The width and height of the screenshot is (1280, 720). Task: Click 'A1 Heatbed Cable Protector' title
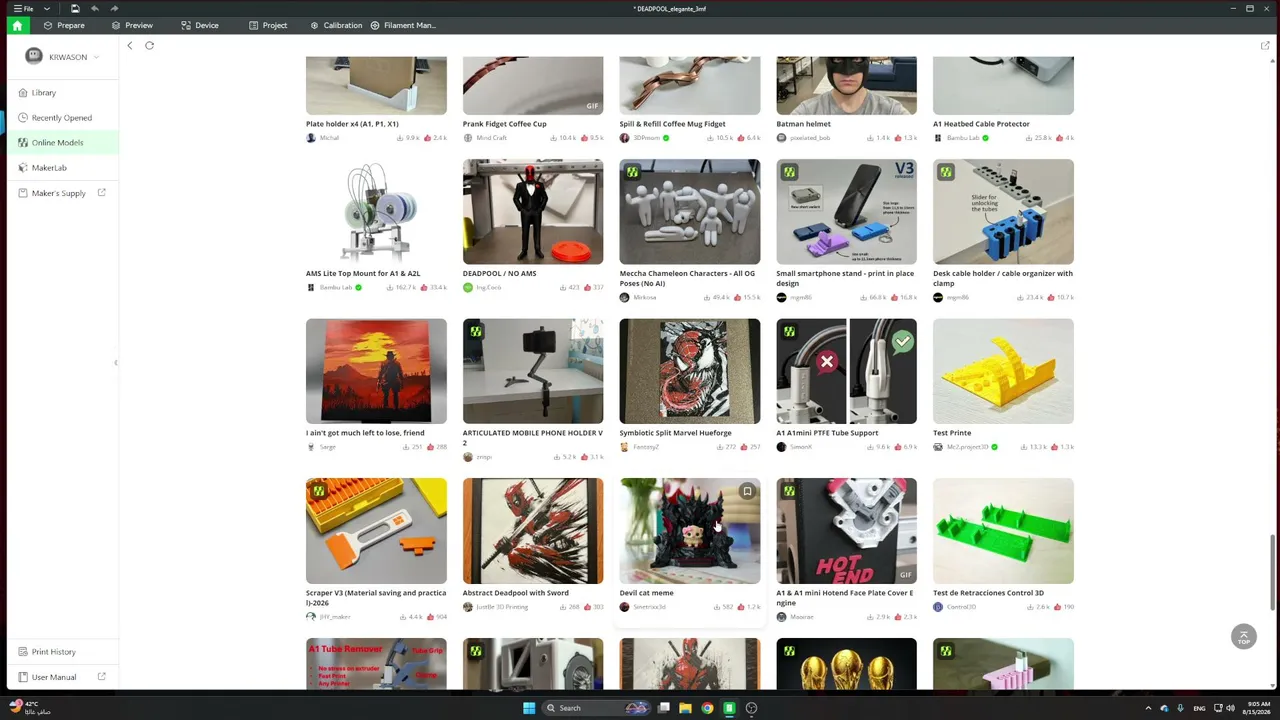tap(981, 124)
